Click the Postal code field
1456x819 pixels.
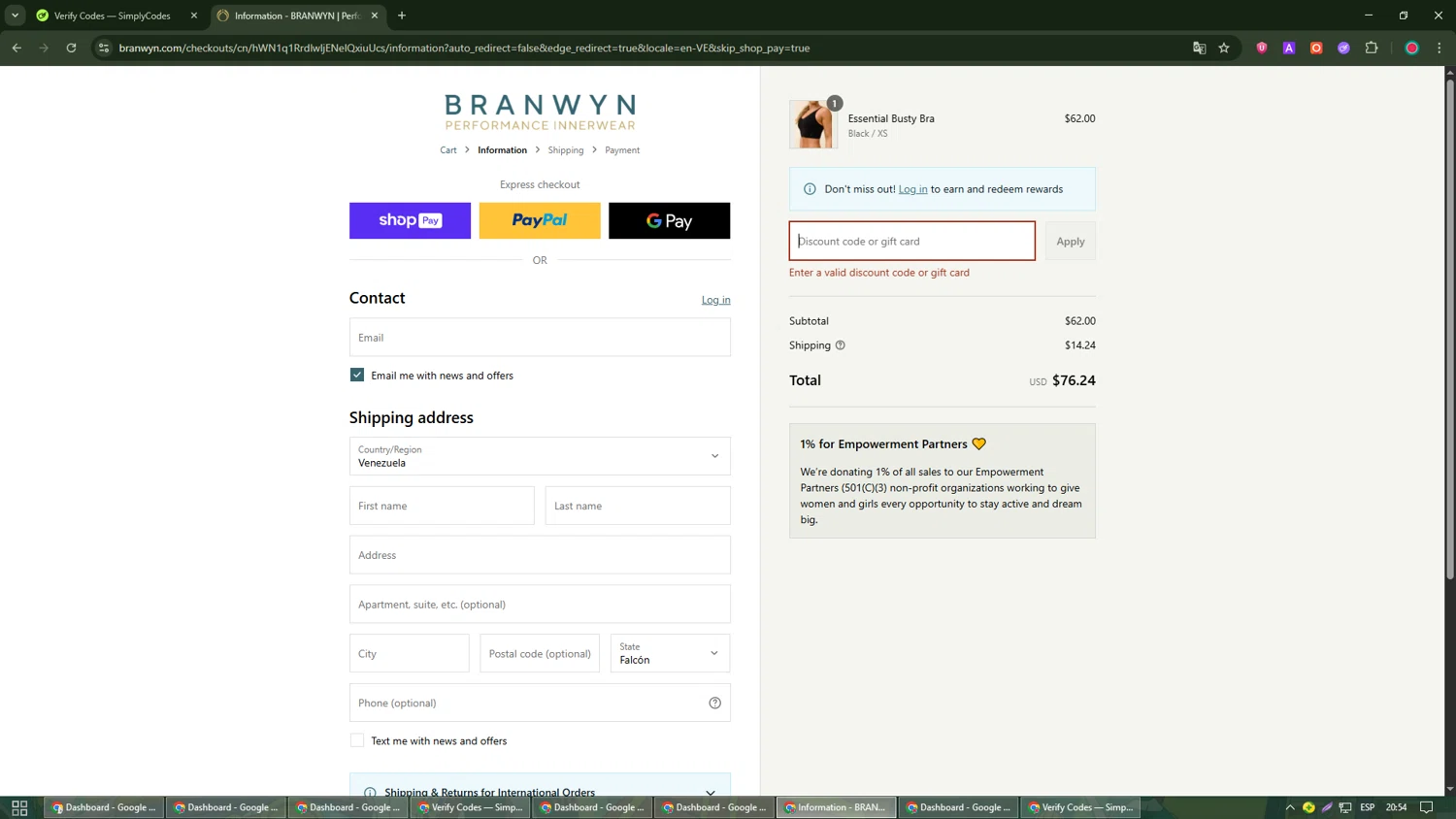[x=540, y=653]
